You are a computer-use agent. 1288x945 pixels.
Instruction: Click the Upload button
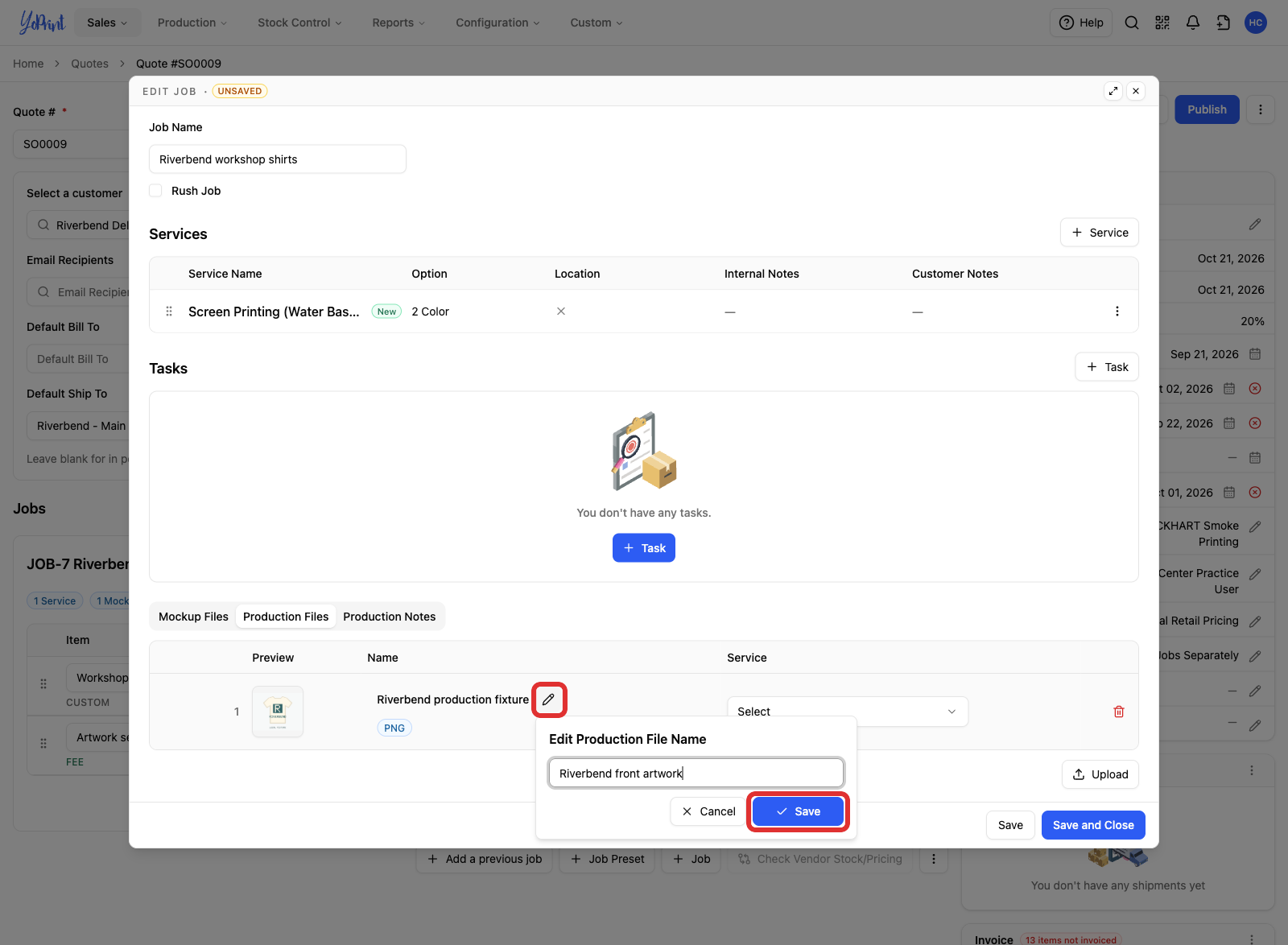[x=1100, y=774]
